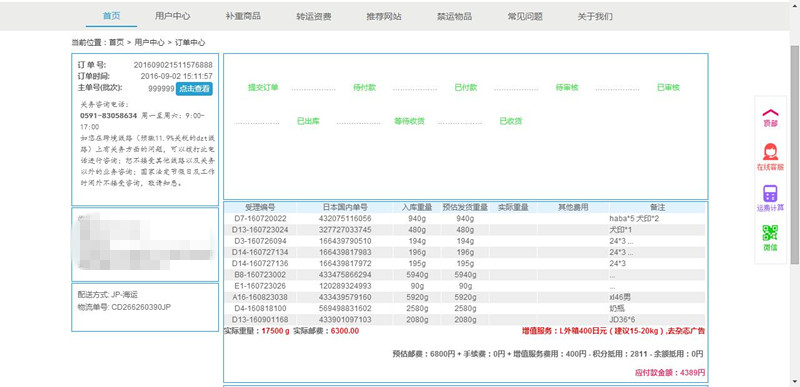Click tracking number 569498831602

point(345,308)
